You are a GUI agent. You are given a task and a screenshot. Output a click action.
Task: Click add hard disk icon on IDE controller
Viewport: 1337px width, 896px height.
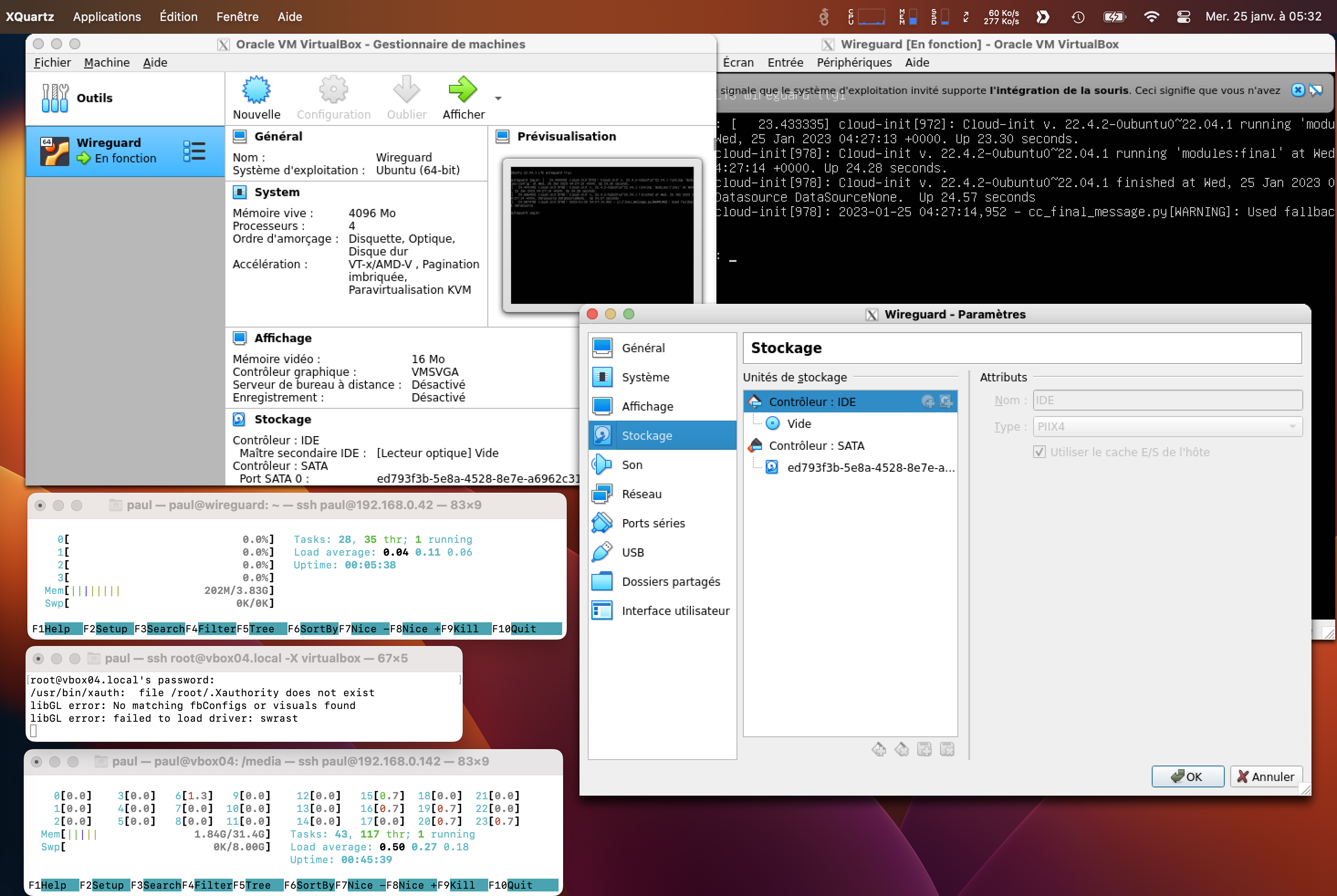946,402
